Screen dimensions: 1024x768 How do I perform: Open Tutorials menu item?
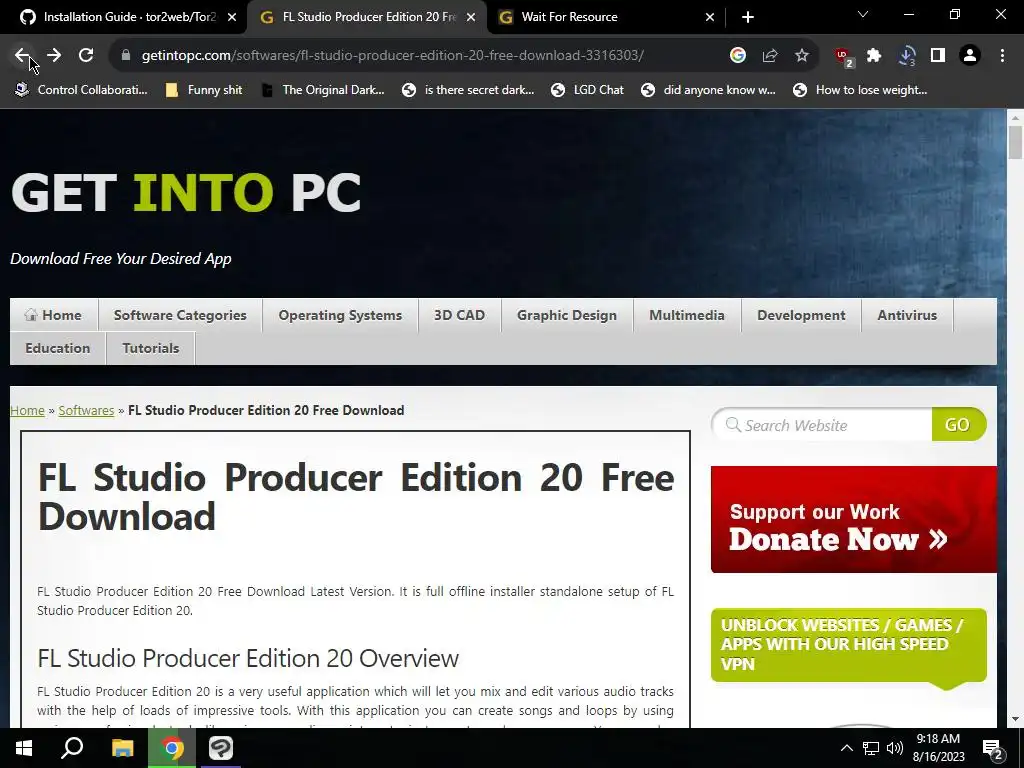(x=151, y=348)
